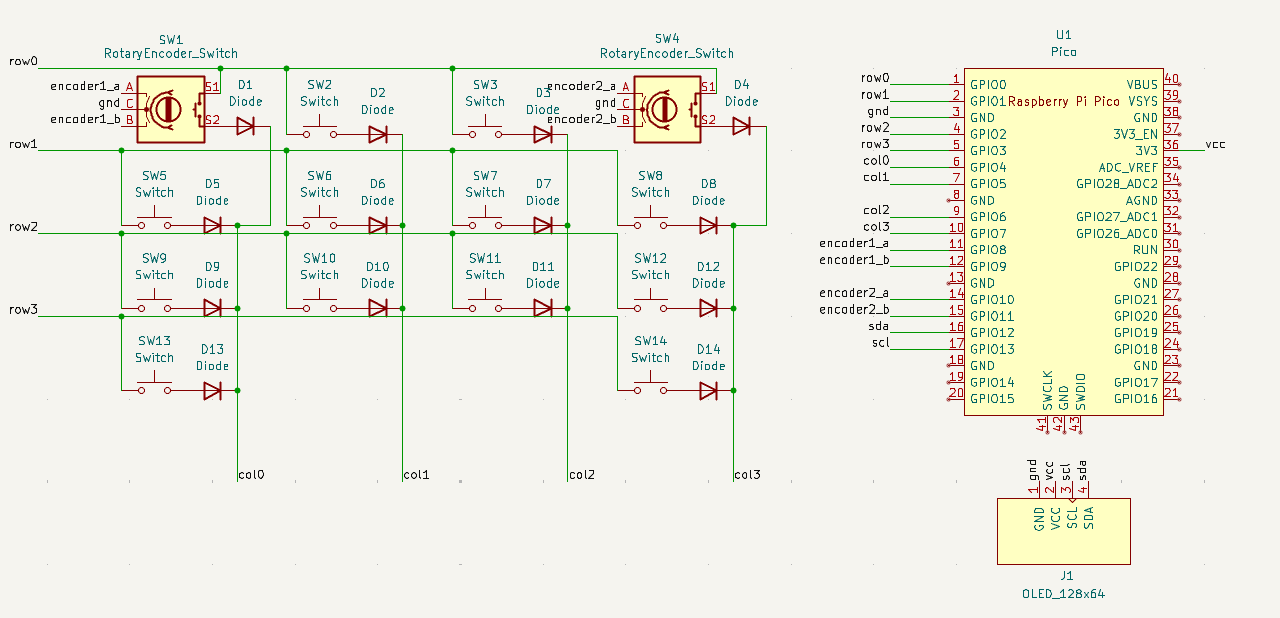
Task: Click the 'VSYS' pin name on Pico
Action: pyautogui.click(x=1143, y=101)
